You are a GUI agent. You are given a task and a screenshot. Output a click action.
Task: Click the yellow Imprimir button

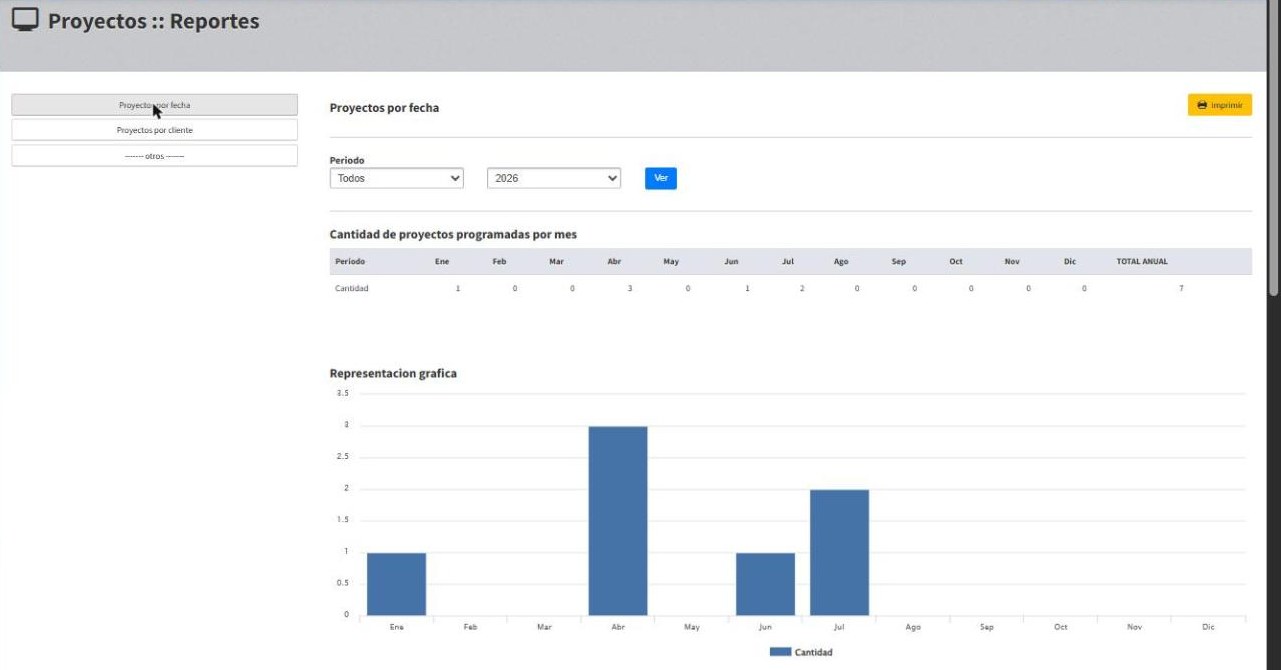pyautogui.click(x=1219, y=105)
